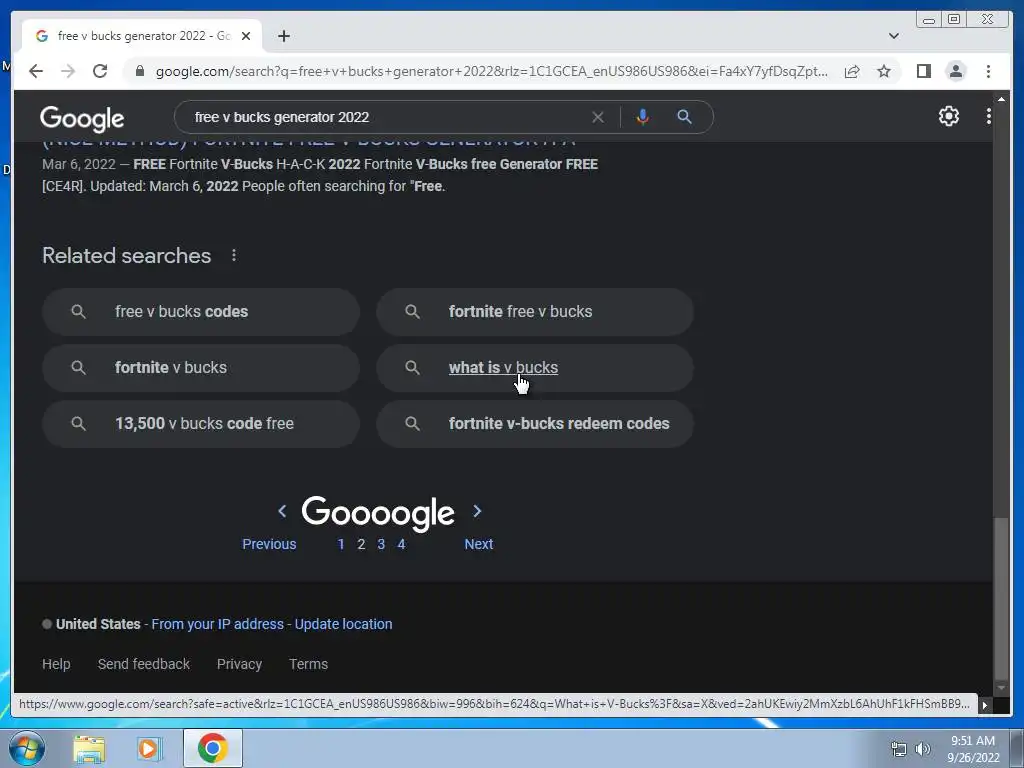
Task: Open the volume control in system tray
Action: [x=922, y=749]
